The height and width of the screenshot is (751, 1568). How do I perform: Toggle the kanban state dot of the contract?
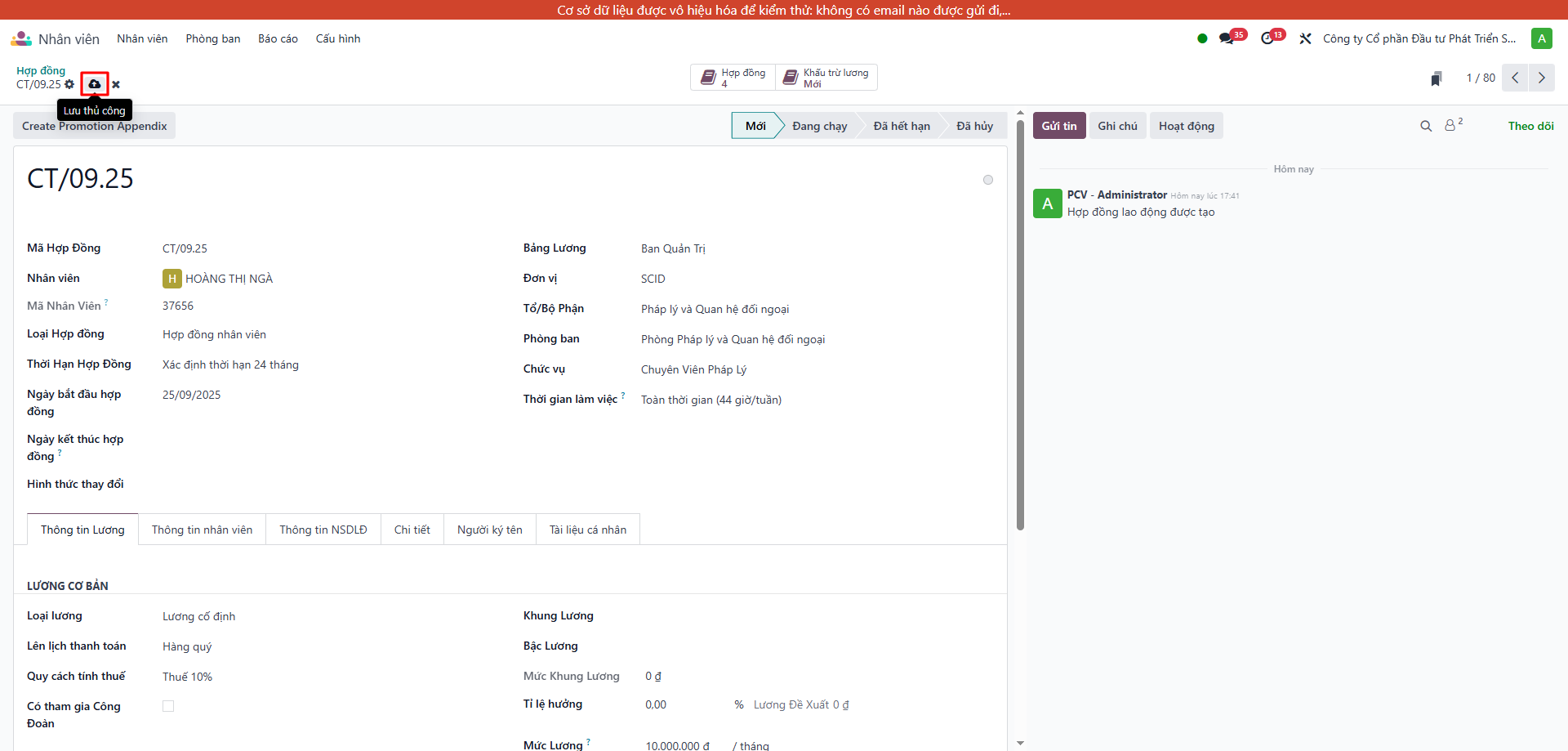coord(988,180)
